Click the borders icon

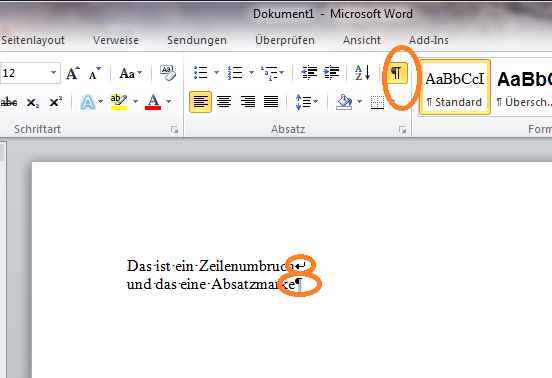pos(377,102)
